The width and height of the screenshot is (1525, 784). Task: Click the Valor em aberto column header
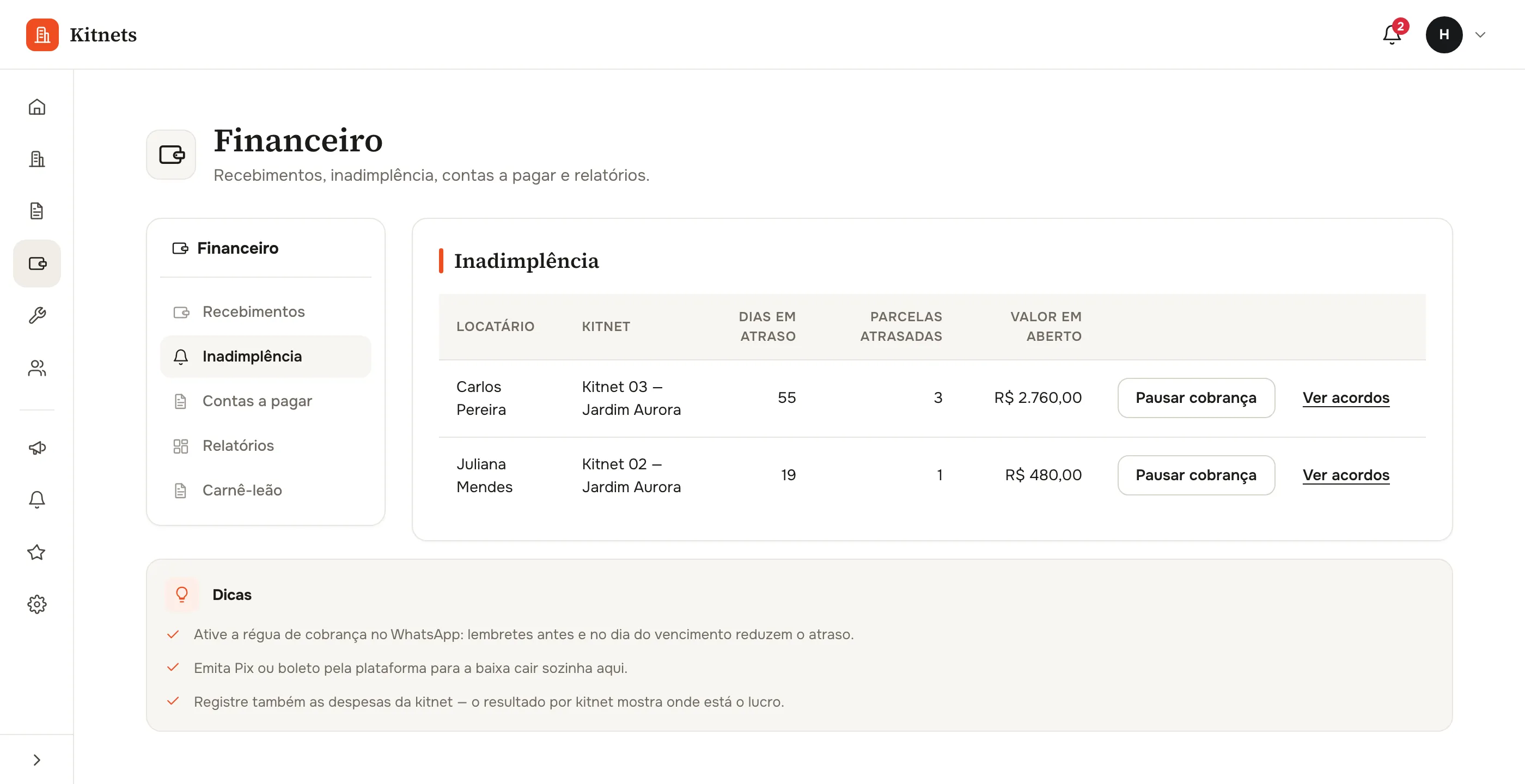(x=1046, y=327)
